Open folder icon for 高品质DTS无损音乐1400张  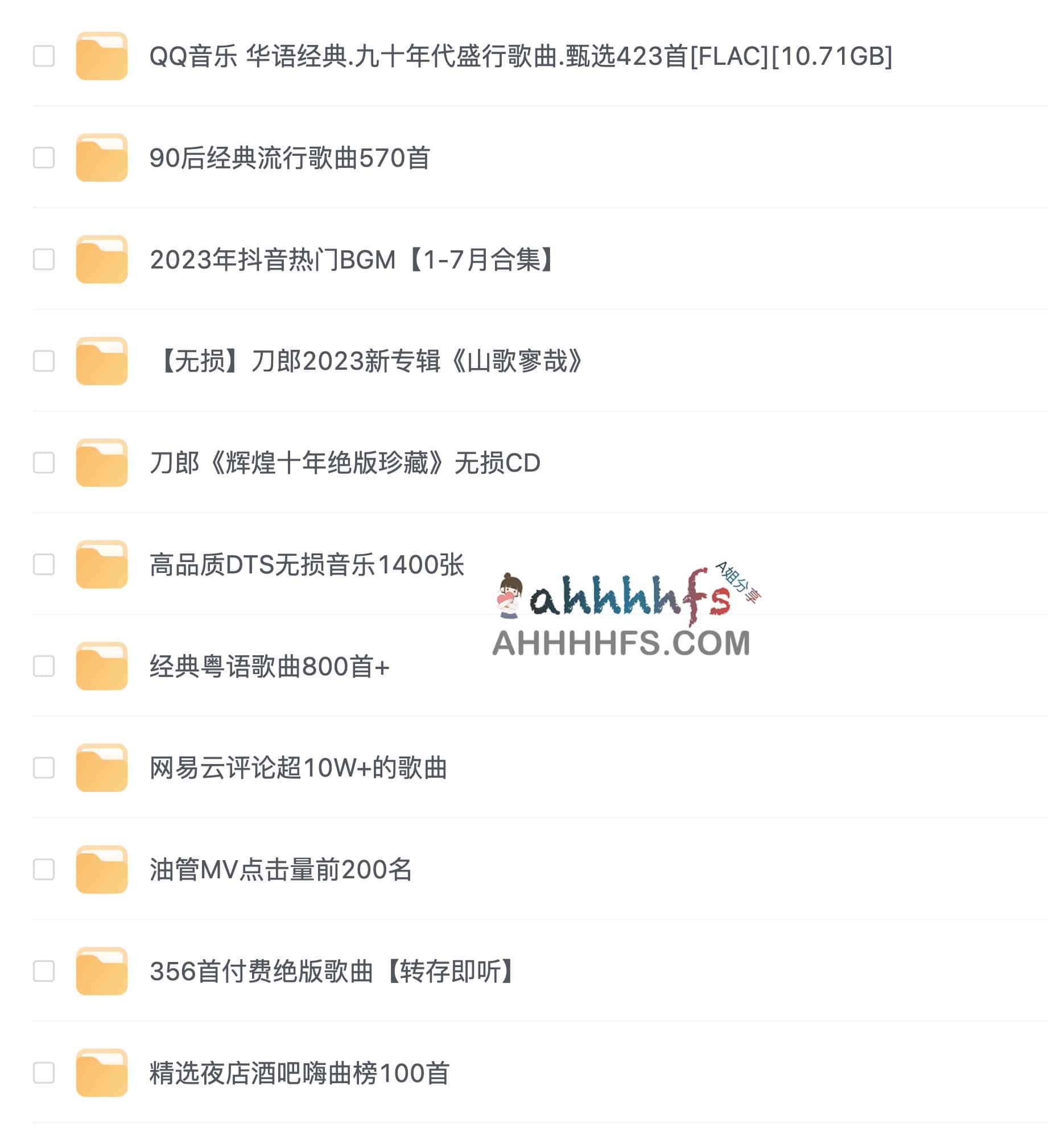[101, 564]
